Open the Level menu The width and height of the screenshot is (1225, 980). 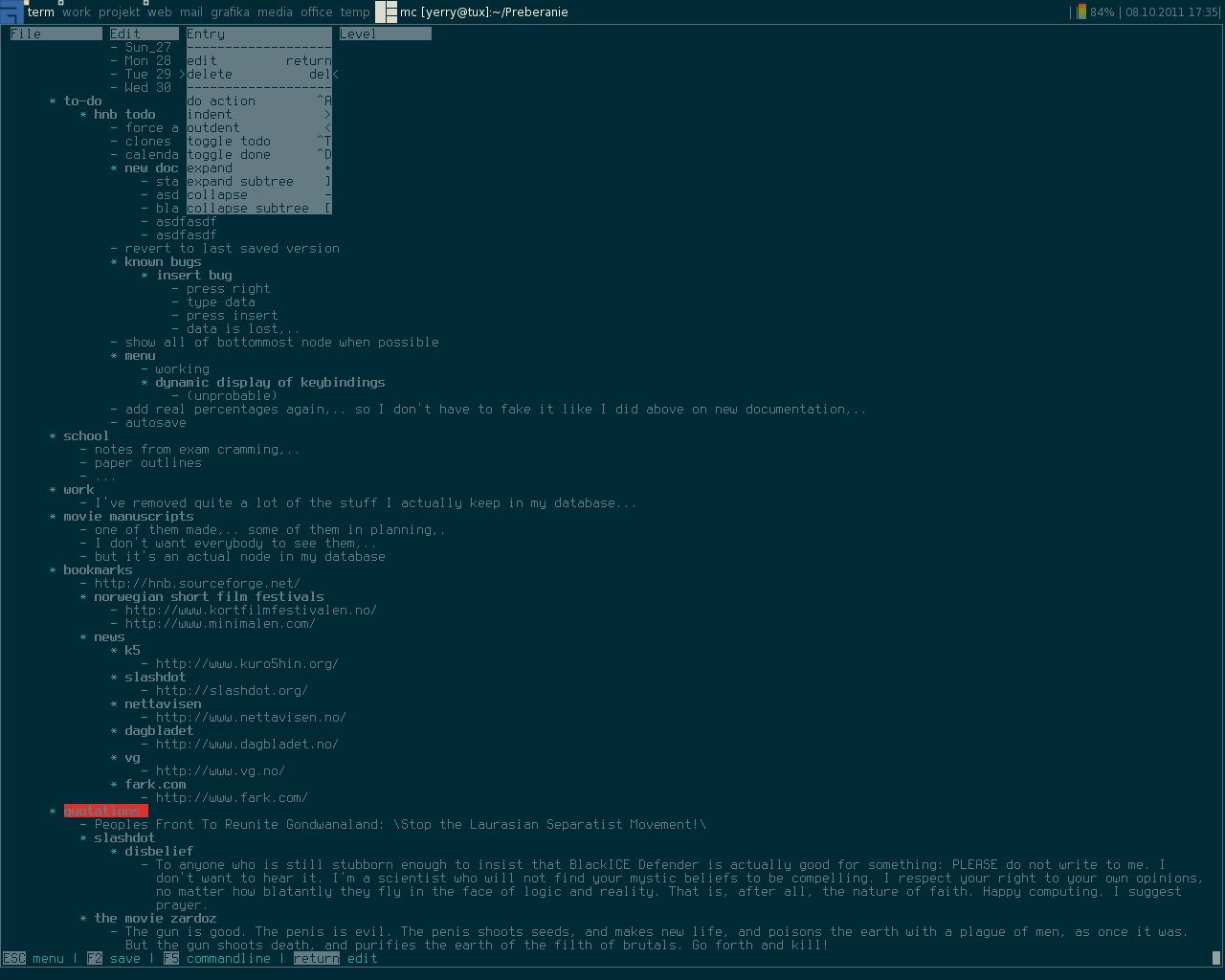(x=385, y=33)
